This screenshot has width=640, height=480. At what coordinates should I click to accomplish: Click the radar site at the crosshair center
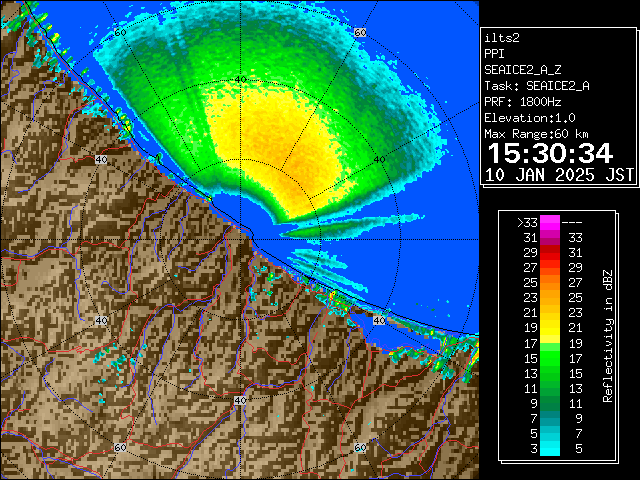pyautogui.click(x=240, y=240)
